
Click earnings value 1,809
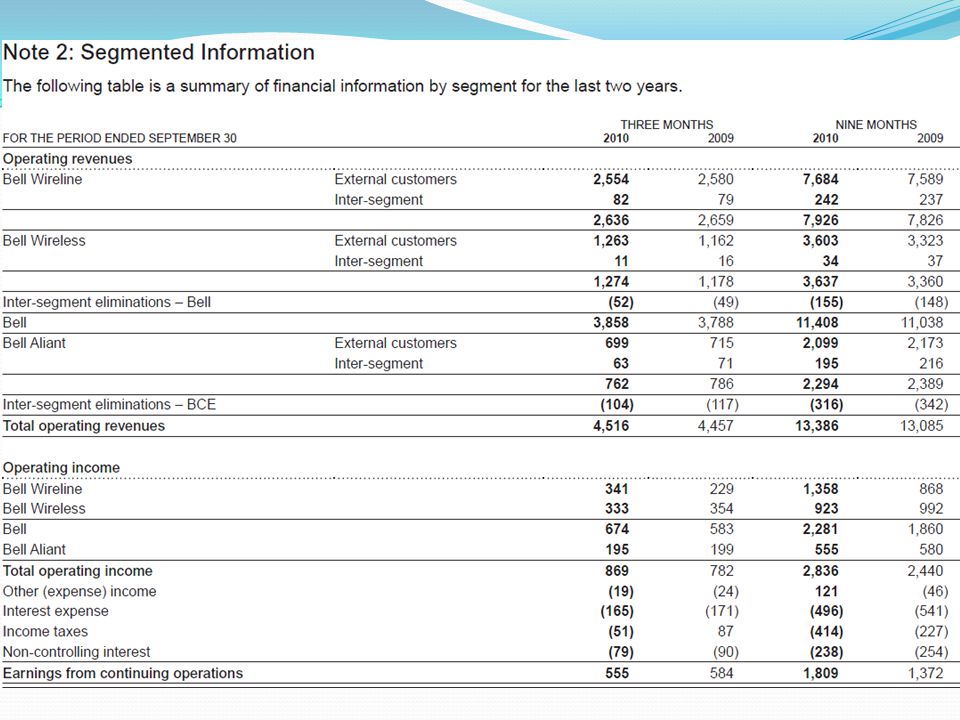(x=820, y=673)
